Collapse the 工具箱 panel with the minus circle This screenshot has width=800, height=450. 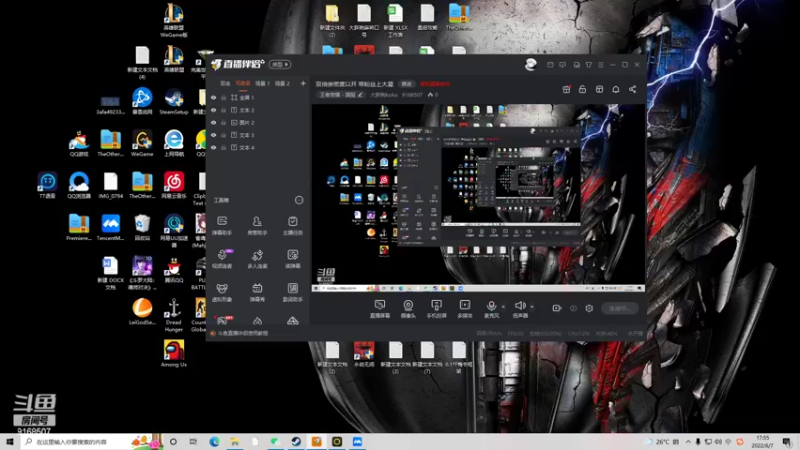(299, 200)
